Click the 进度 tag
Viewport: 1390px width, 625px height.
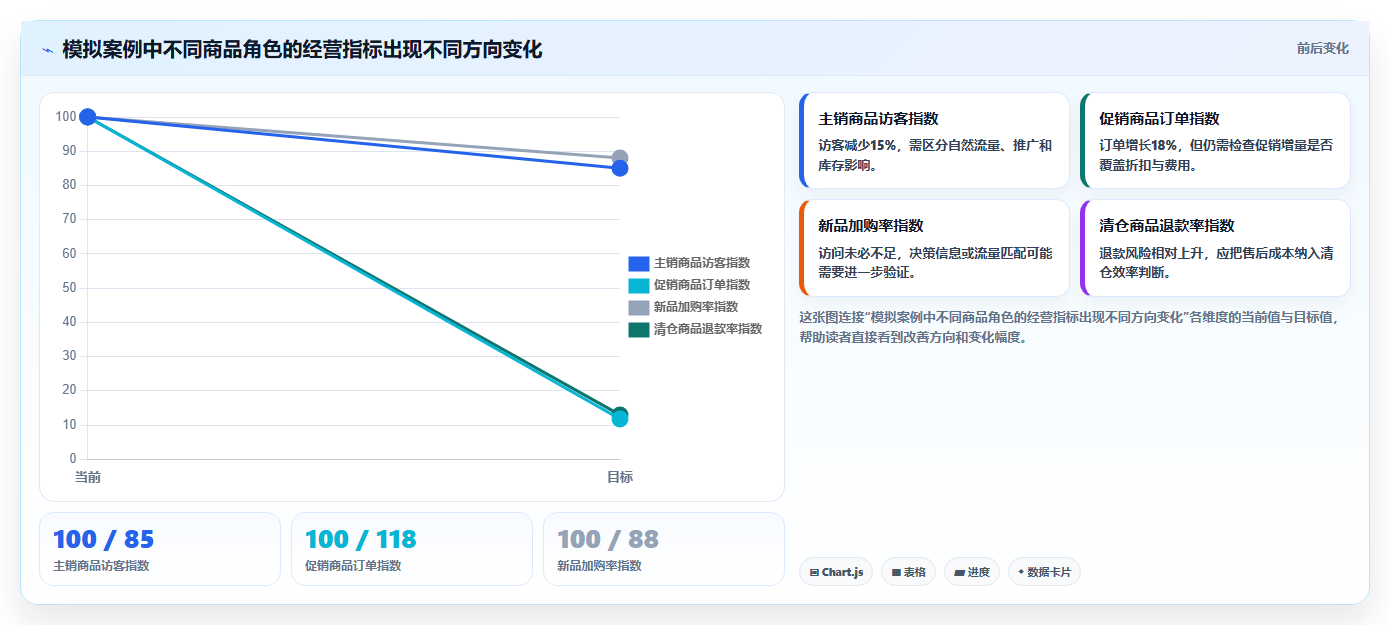pyautogui.click(x=972, y=572)
